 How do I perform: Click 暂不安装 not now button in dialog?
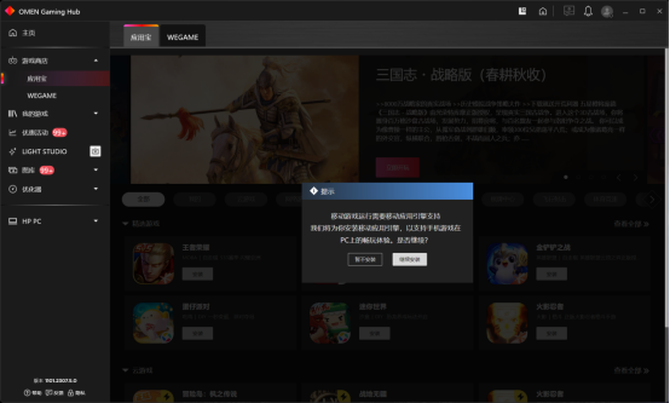point(365,259)
